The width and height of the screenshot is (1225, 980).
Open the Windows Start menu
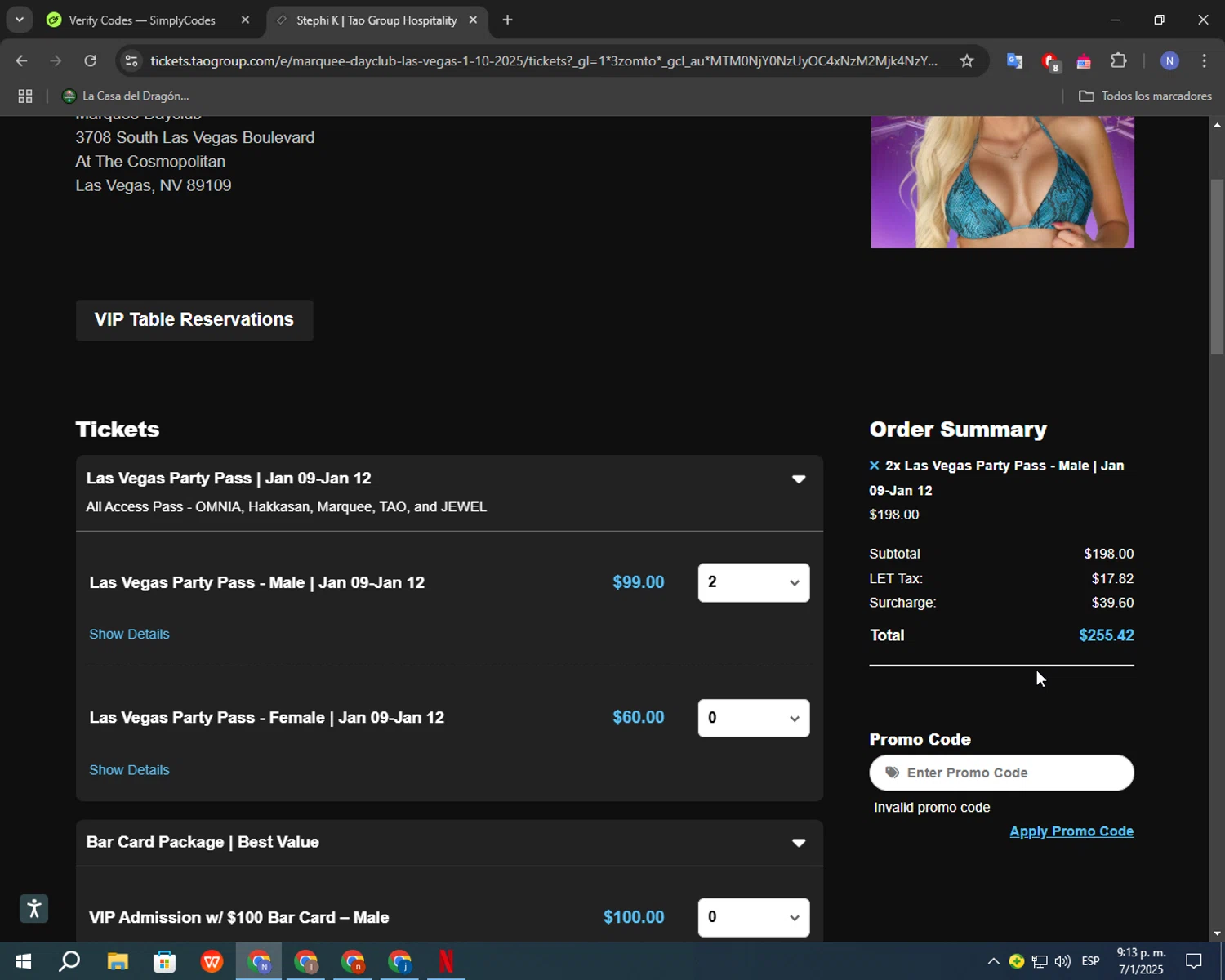(23, 961)
